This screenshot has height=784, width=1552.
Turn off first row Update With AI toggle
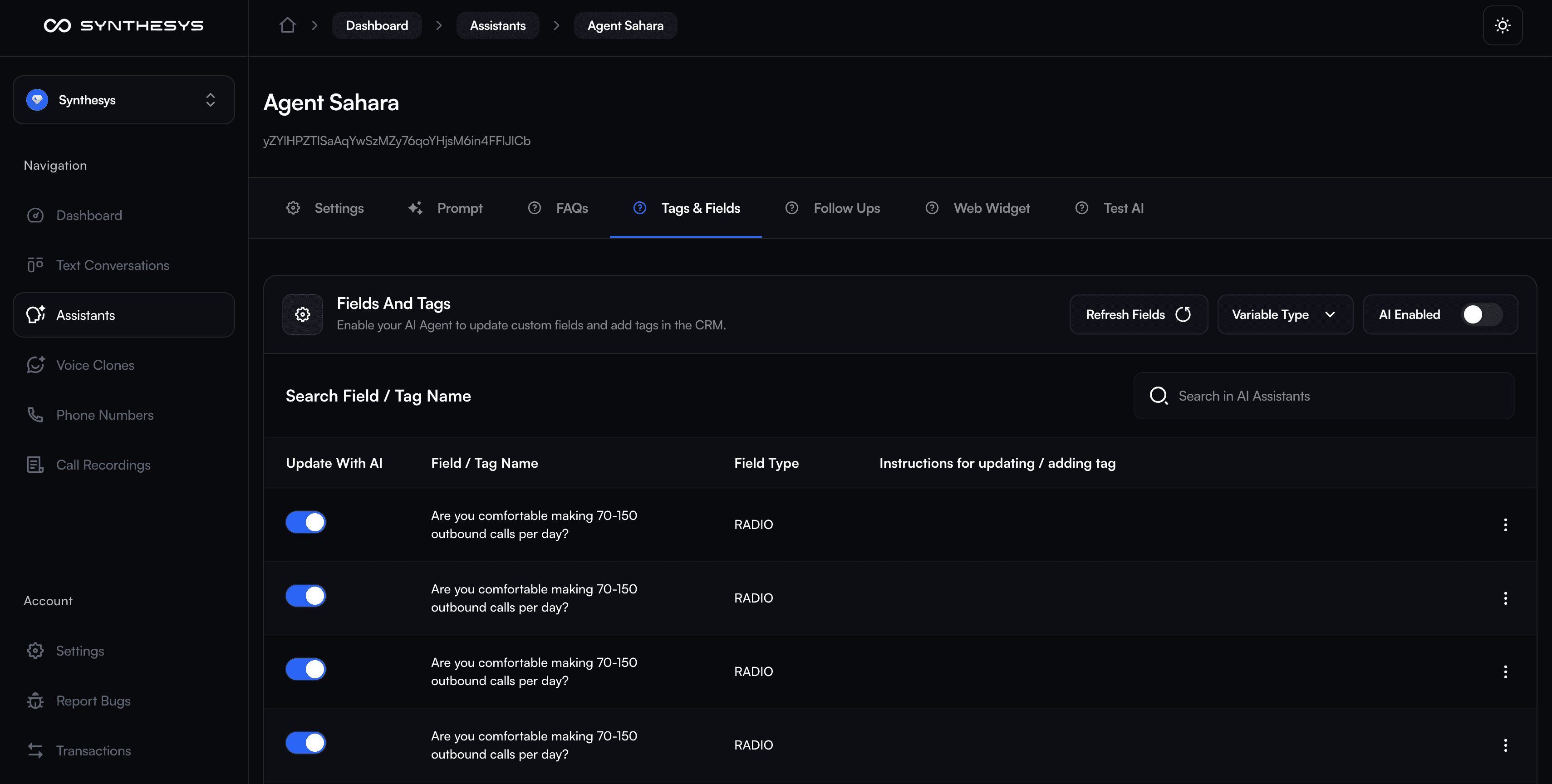coord(305,523)
